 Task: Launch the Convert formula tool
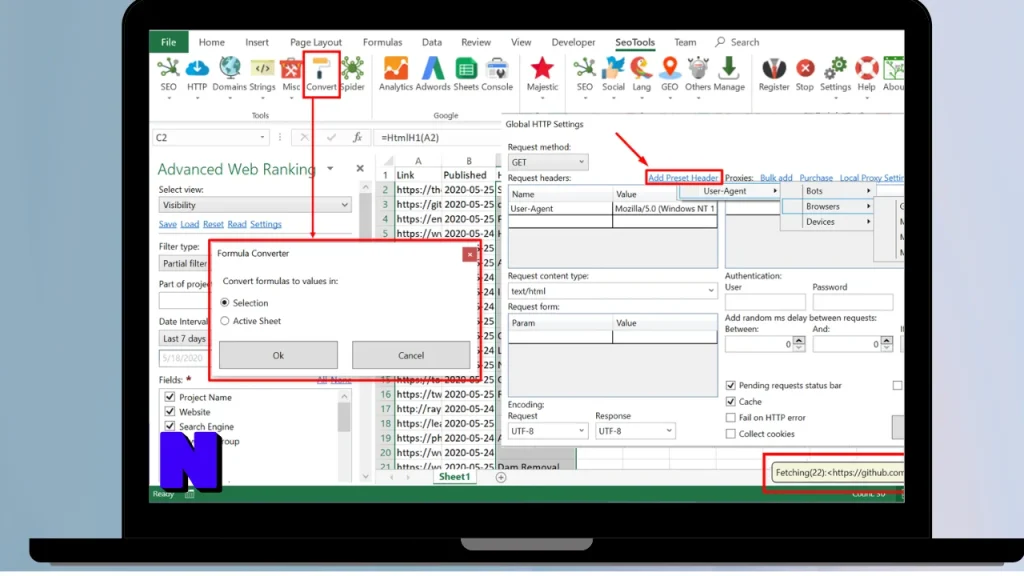(x=321, y=74)
